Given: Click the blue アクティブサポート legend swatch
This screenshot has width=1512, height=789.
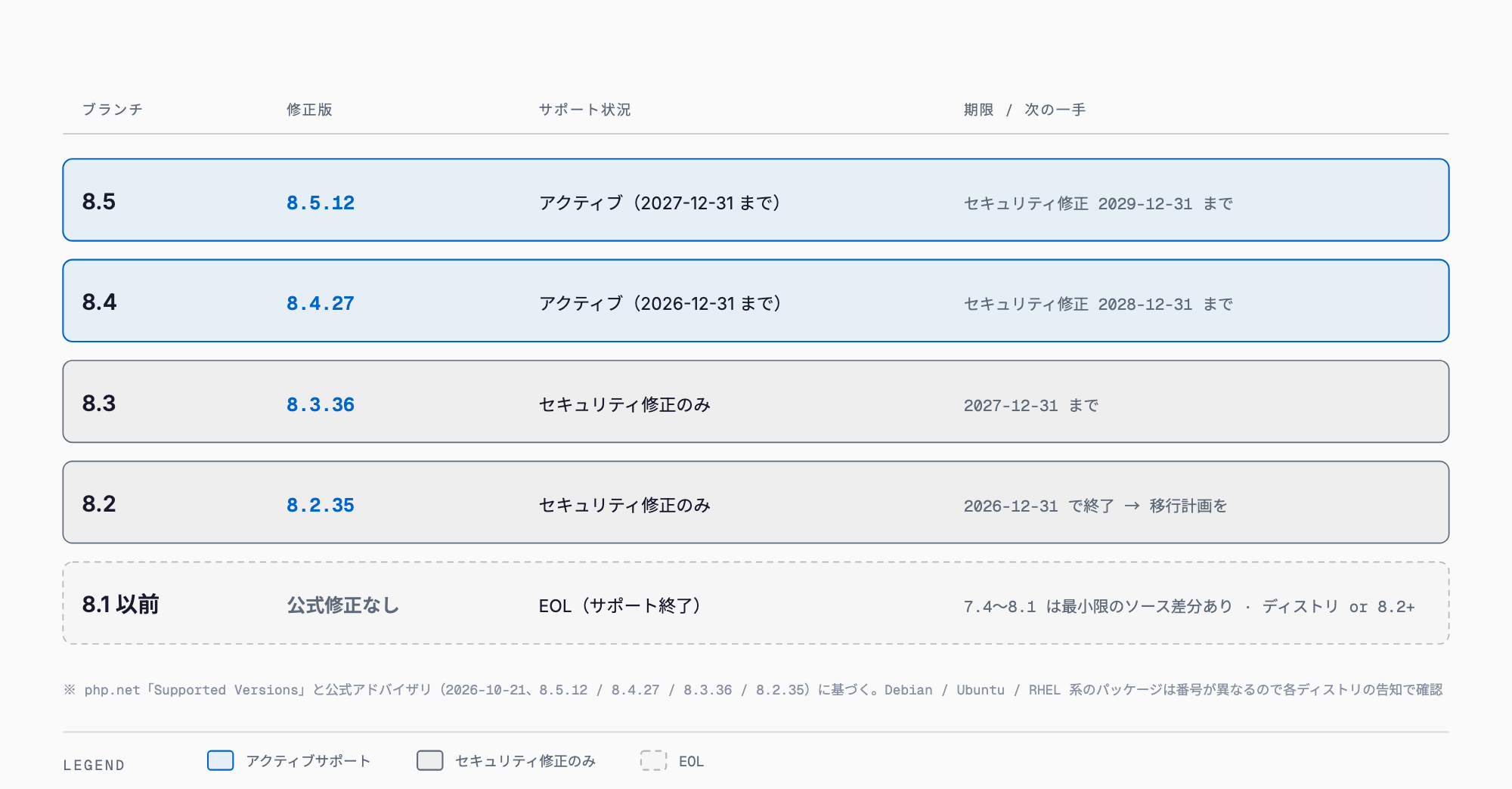Looking at the screenshot, I should 221,760.
